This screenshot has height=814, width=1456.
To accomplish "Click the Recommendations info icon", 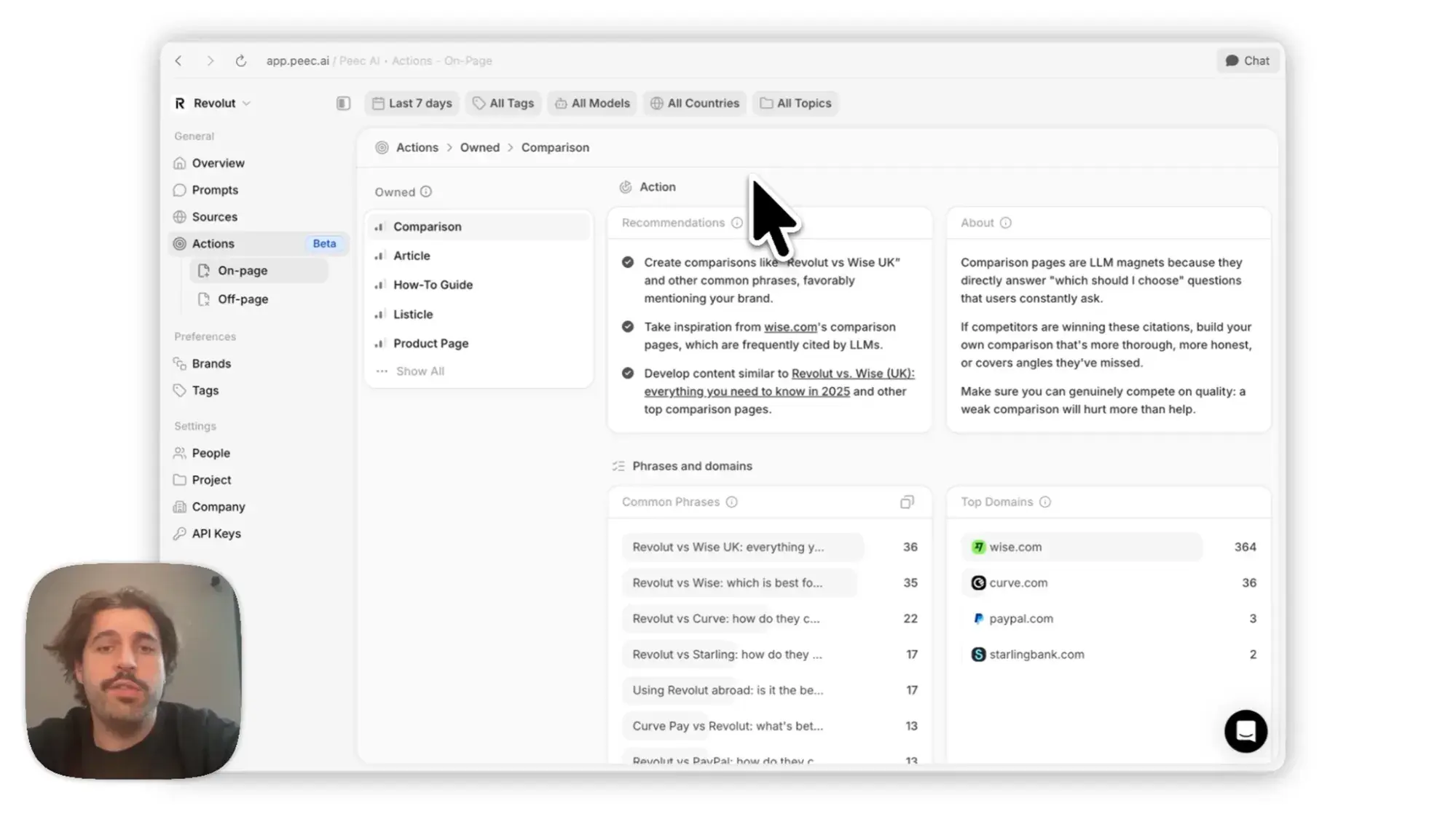I will [736, 223].
